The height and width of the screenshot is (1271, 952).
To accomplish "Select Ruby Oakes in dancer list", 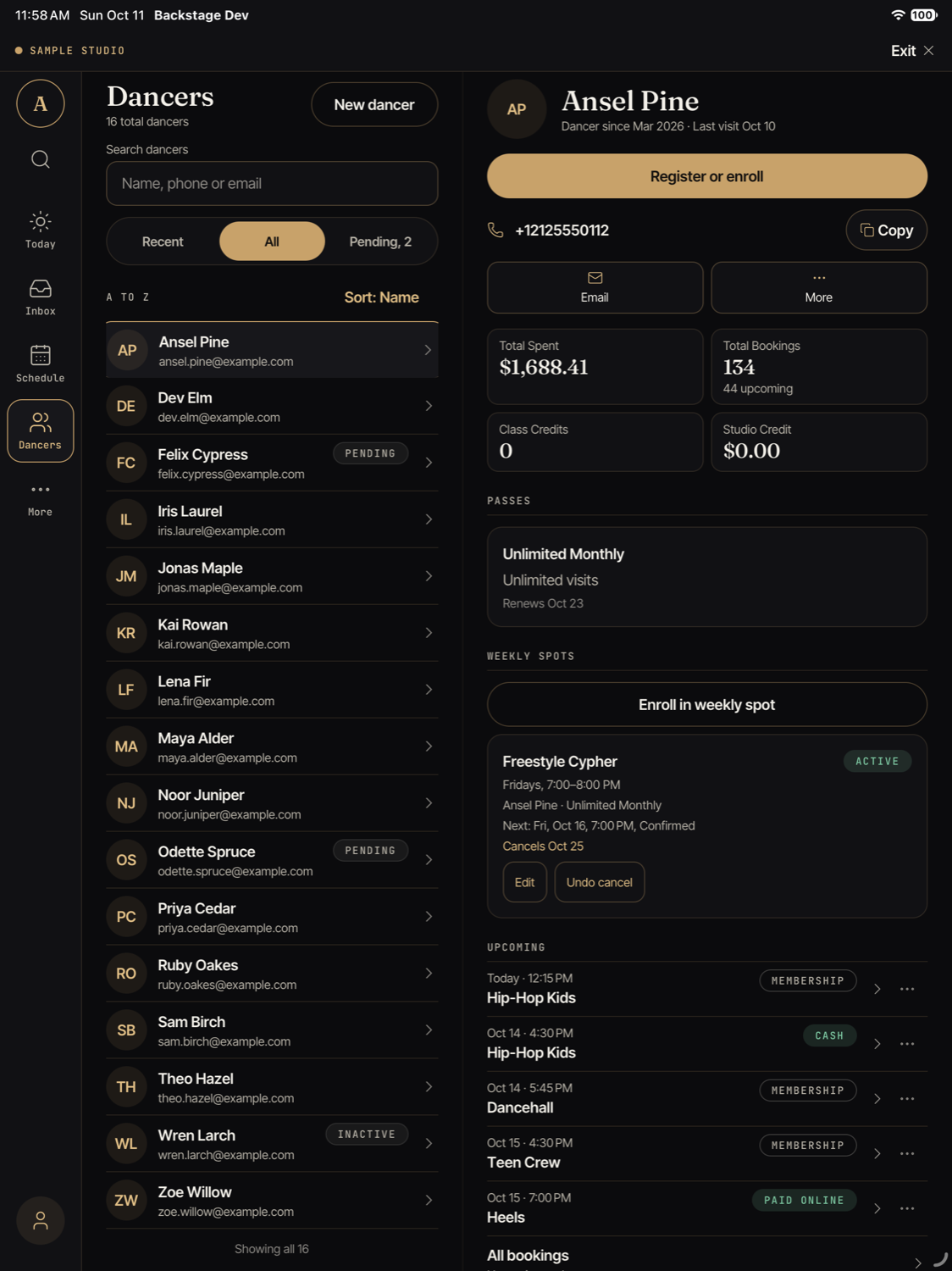I will pyautogui.click(x=272, y=974).
